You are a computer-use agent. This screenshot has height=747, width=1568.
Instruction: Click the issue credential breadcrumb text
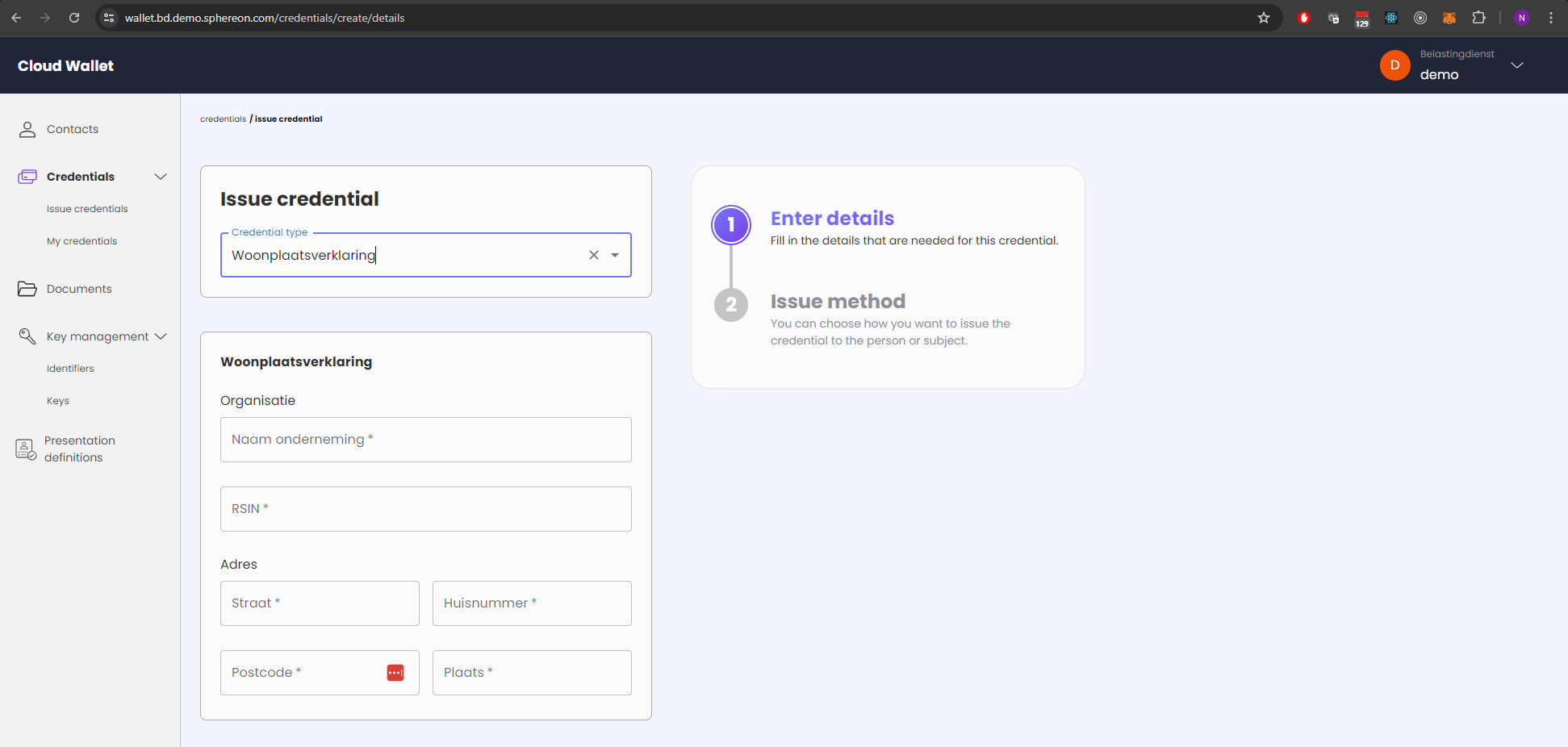point(288,119)
